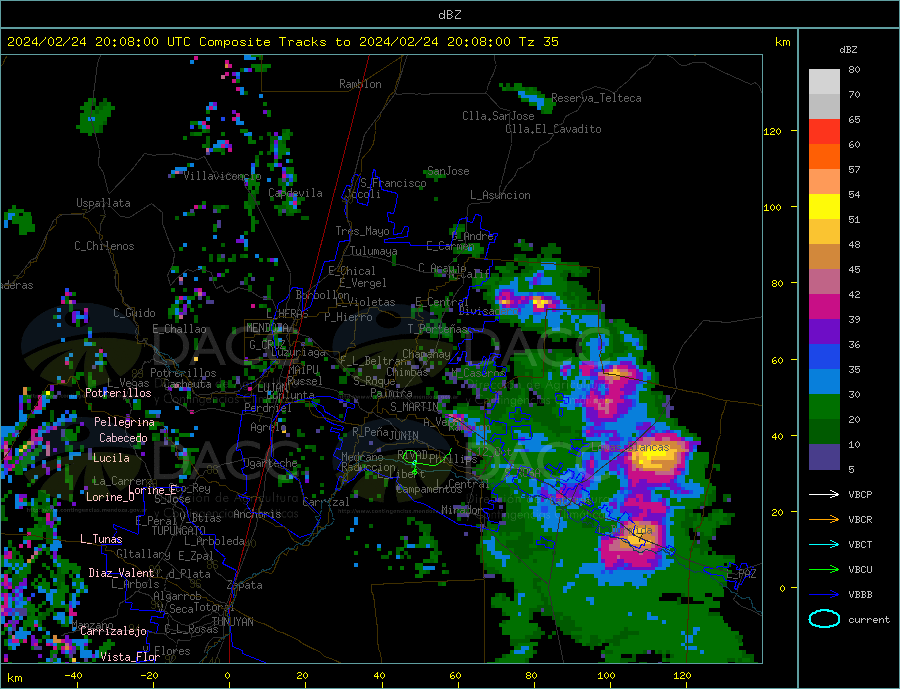
Task: Click the S_Francisco label
Action: [x=393, y=183]
